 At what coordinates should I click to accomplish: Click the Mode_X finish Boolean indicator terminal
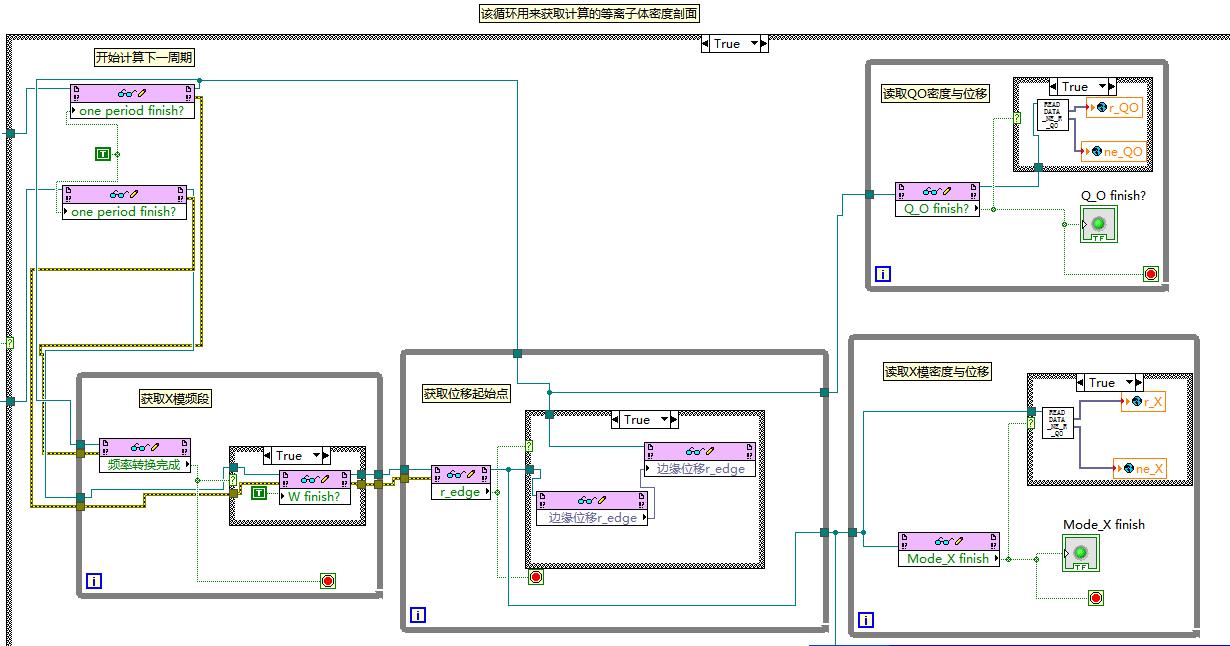1080,553
